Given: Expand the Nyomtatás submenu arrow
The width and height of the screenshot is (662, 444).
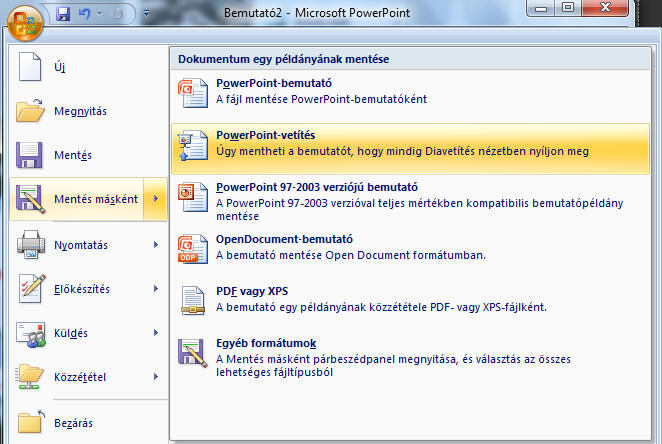Looking at the screenshot, I should (x=156, y=245).
